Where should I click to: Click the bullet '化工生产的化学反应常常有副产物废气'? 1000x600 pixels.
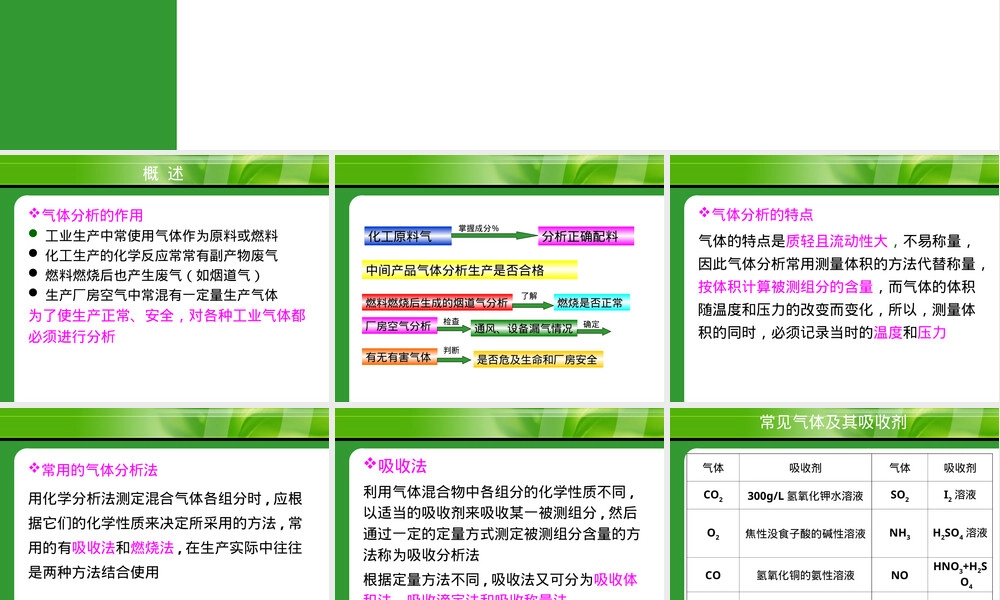161,256
